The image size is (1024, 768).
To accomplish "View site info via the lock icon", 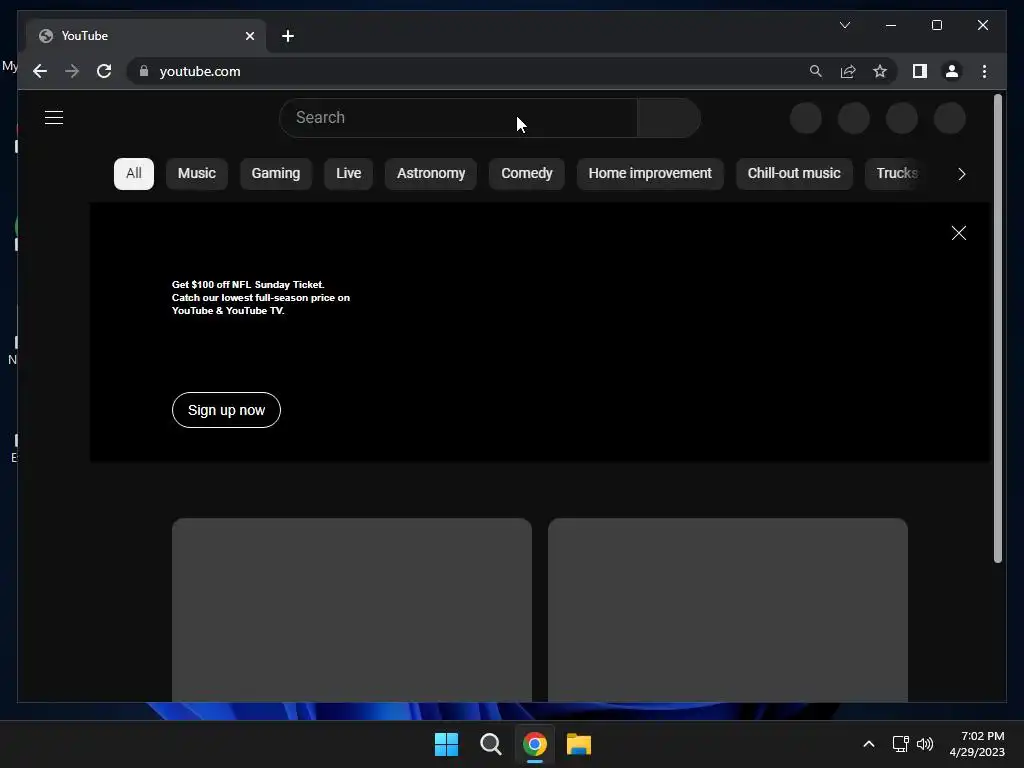I will point(144,71).
